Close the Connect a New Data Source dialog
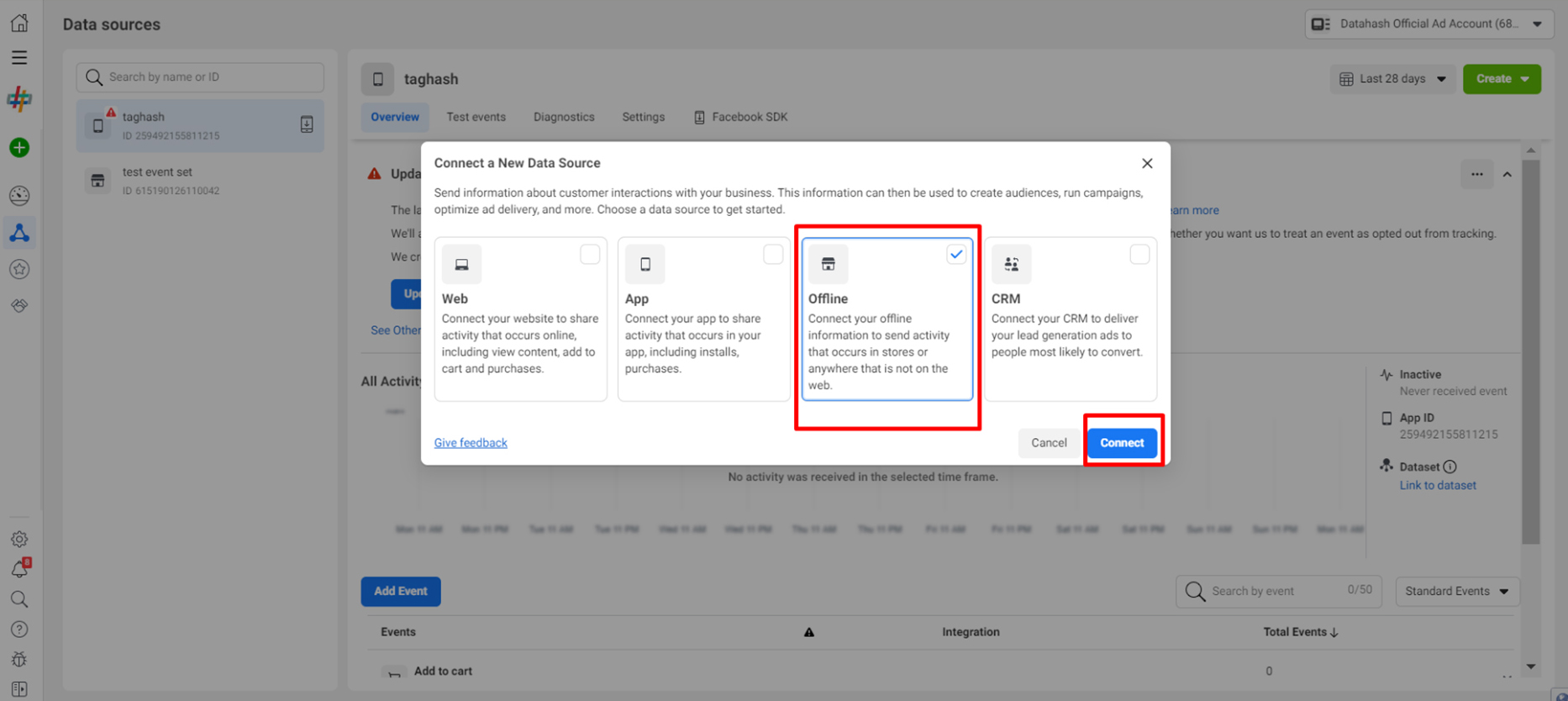 tap(1147, 163)
